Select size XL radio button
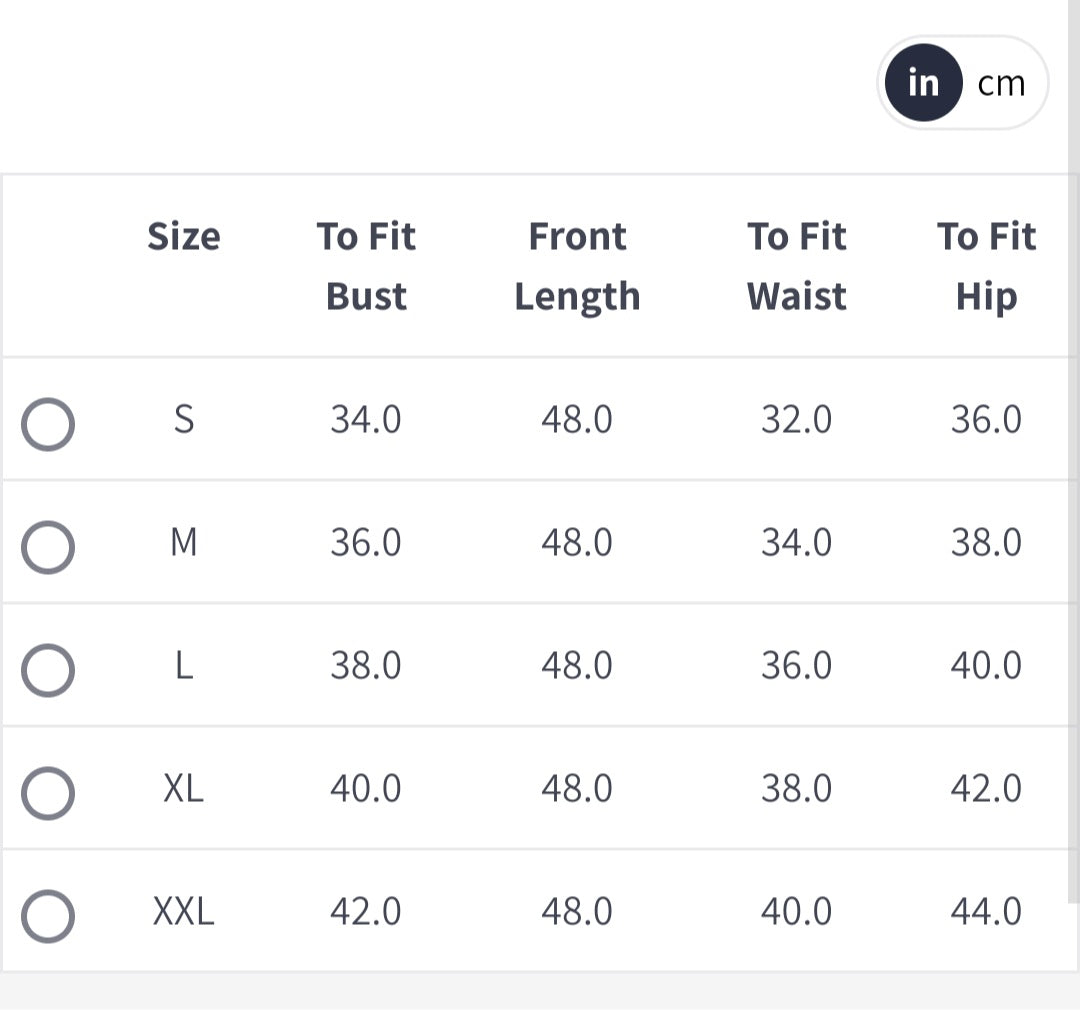 (48, 793)
